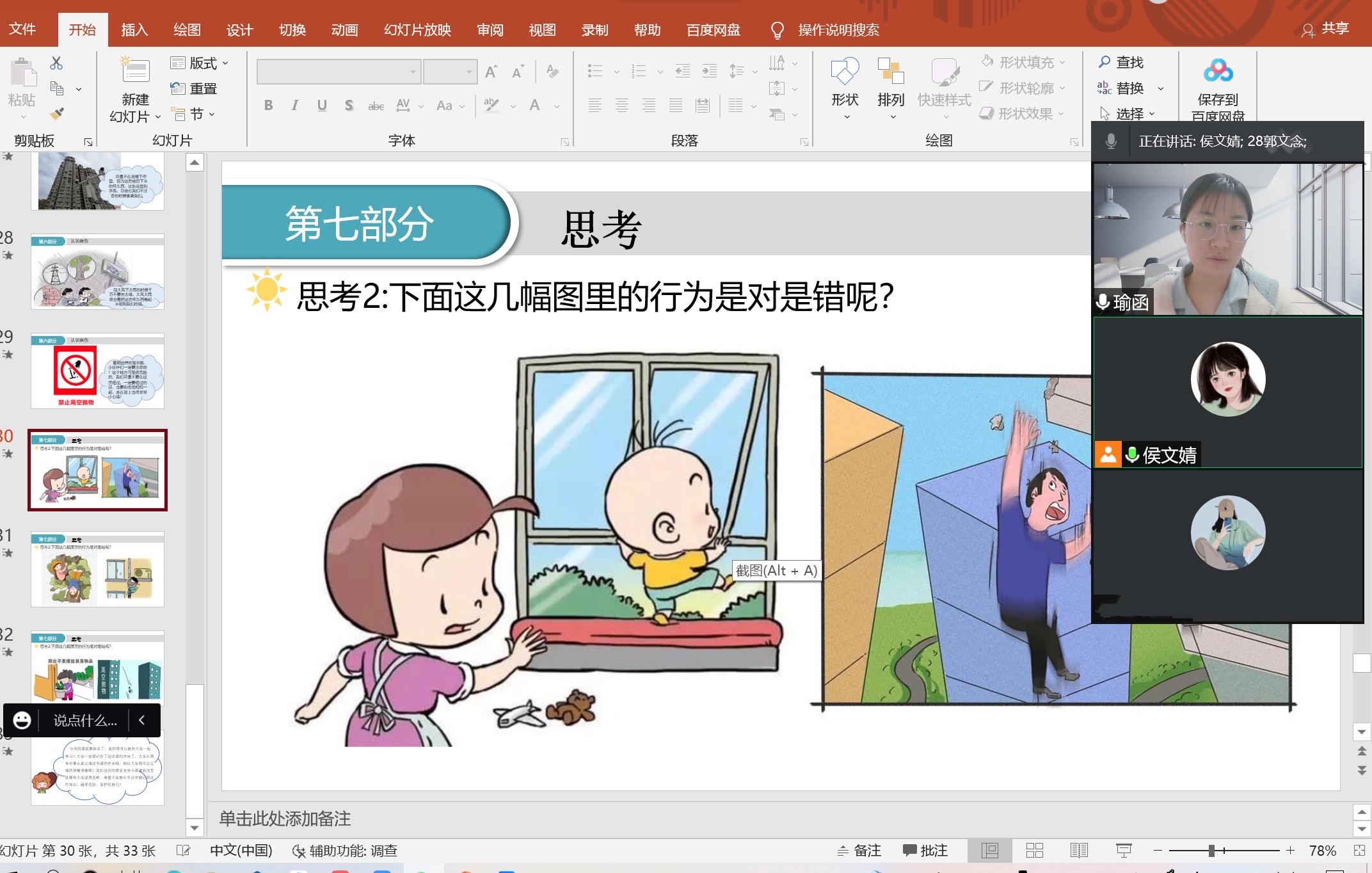The image size is (1372, 873).
Task: Start slideshow from status bar icon
Action: tap(1124, 850)
